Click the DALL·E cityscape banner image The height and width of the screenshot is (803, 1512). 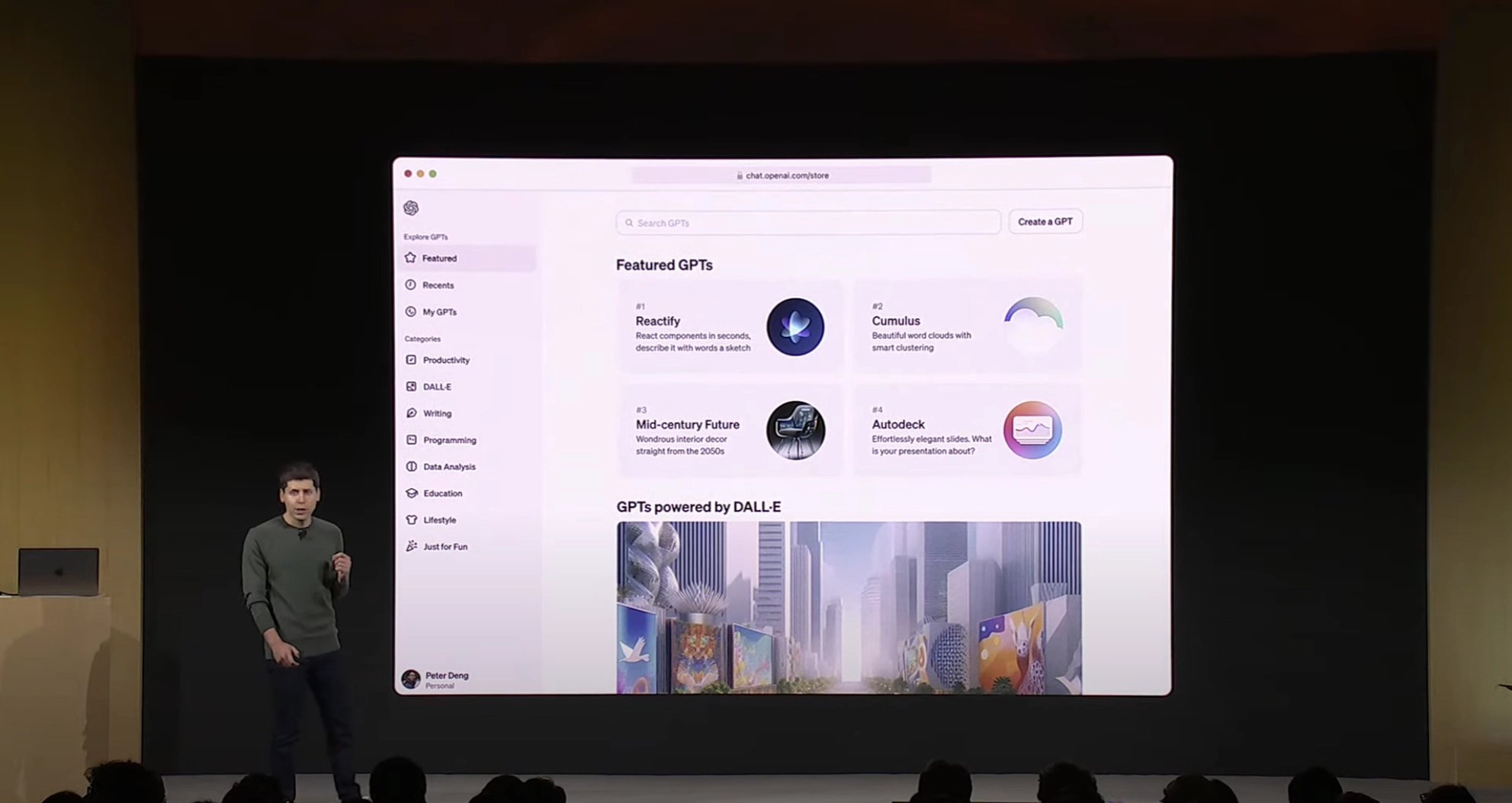[849, 608]
